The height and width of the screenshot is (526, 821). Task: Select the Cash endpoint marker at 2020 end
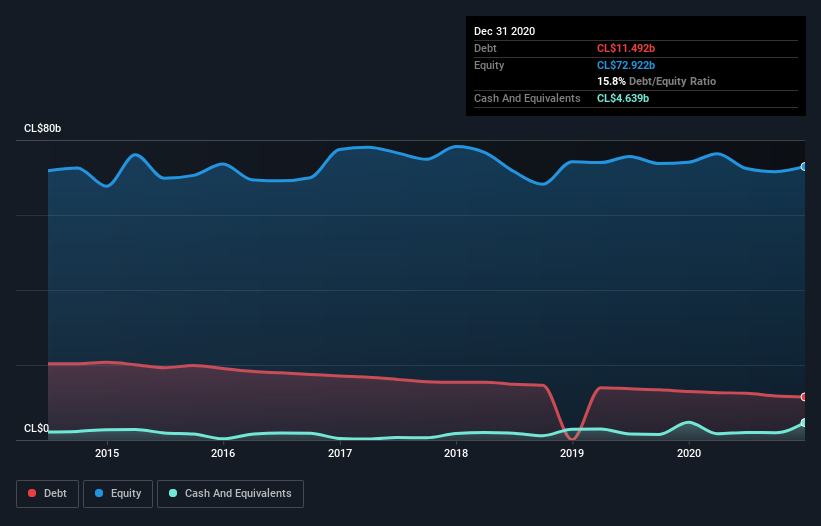tap(804, 422)
